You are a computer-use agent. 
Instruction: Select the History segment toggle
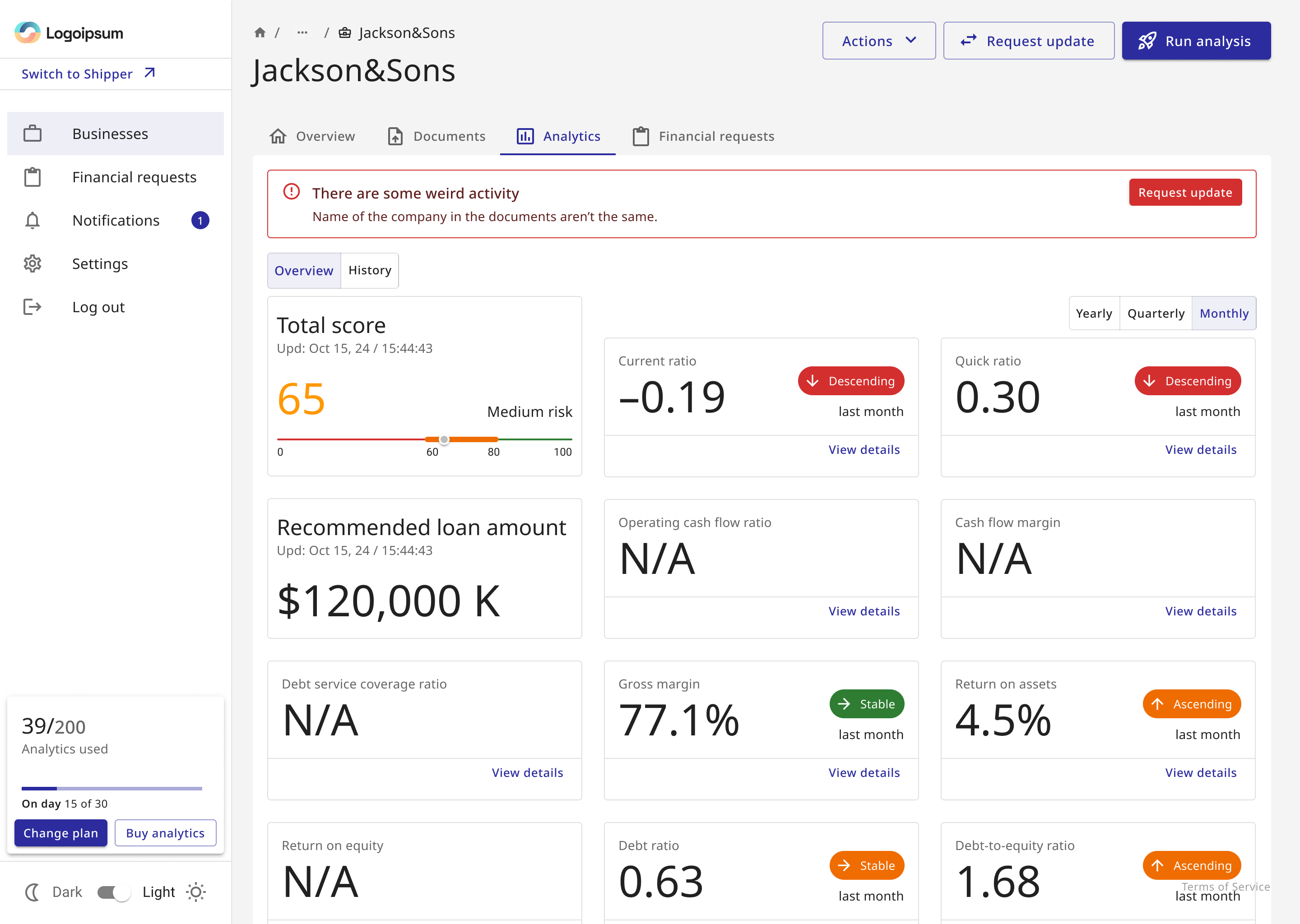coord(370,270)
